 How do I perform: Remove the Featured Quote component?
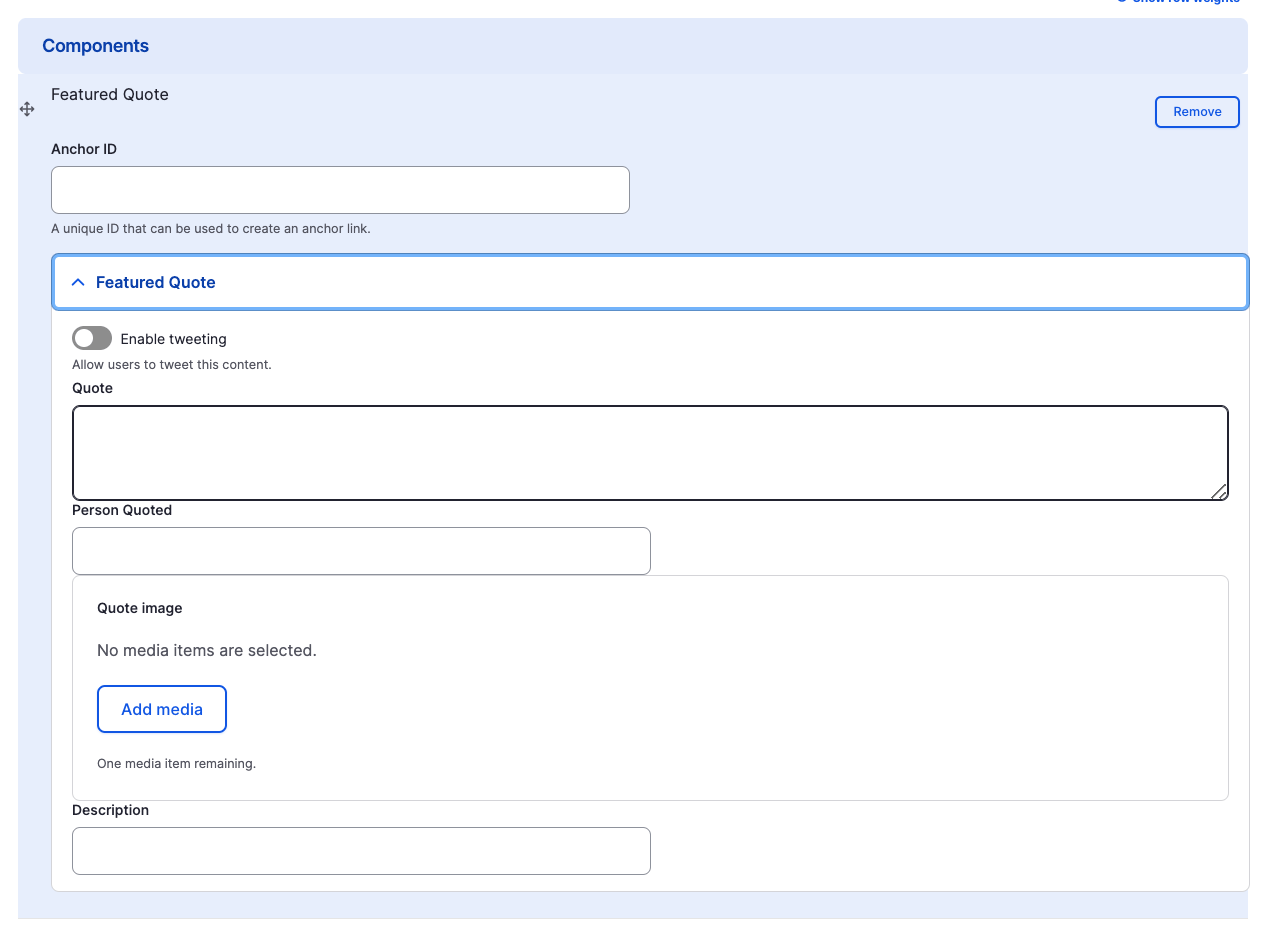1197,112
